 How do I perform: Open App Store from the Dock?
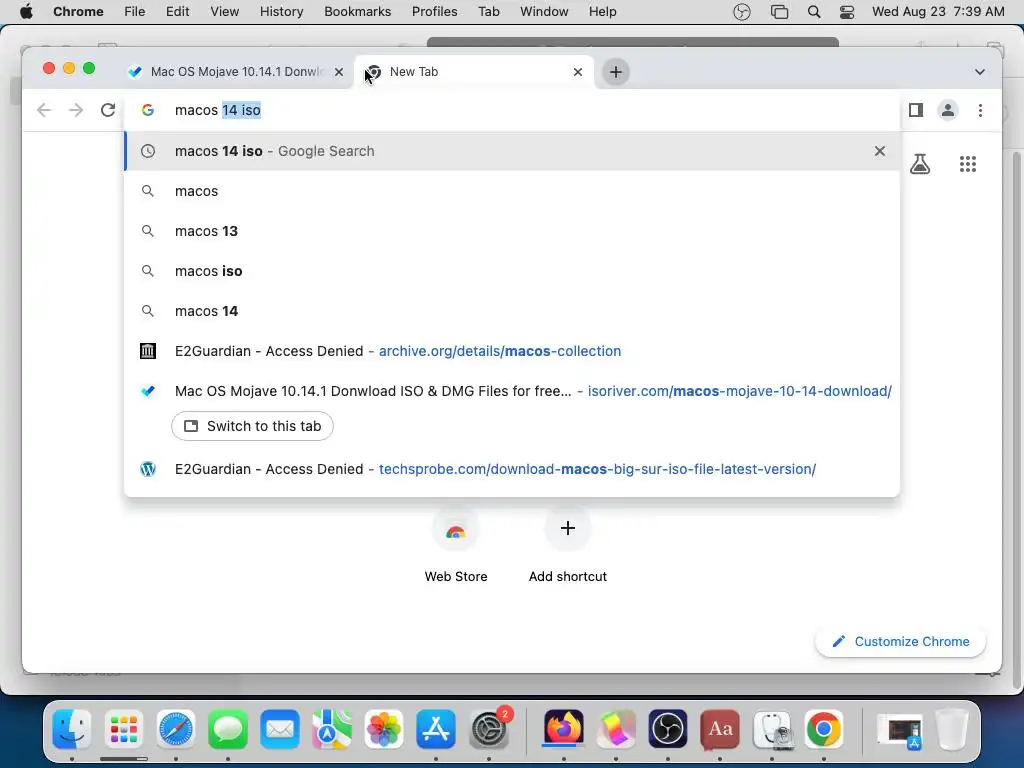point(436,729)
